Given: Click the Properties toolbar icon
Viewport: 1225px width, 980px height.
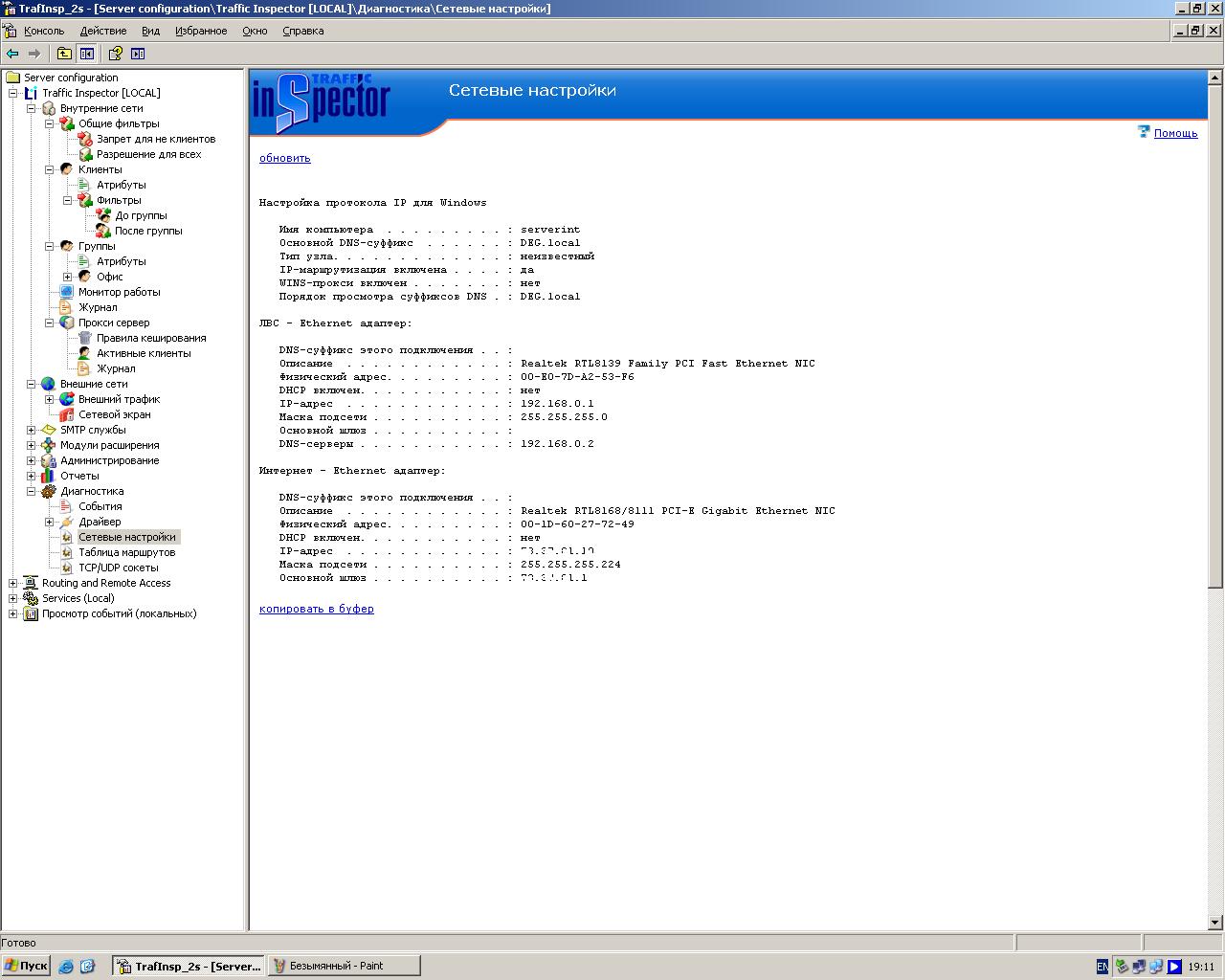Looking at the screenshot, I should [115, 54].
